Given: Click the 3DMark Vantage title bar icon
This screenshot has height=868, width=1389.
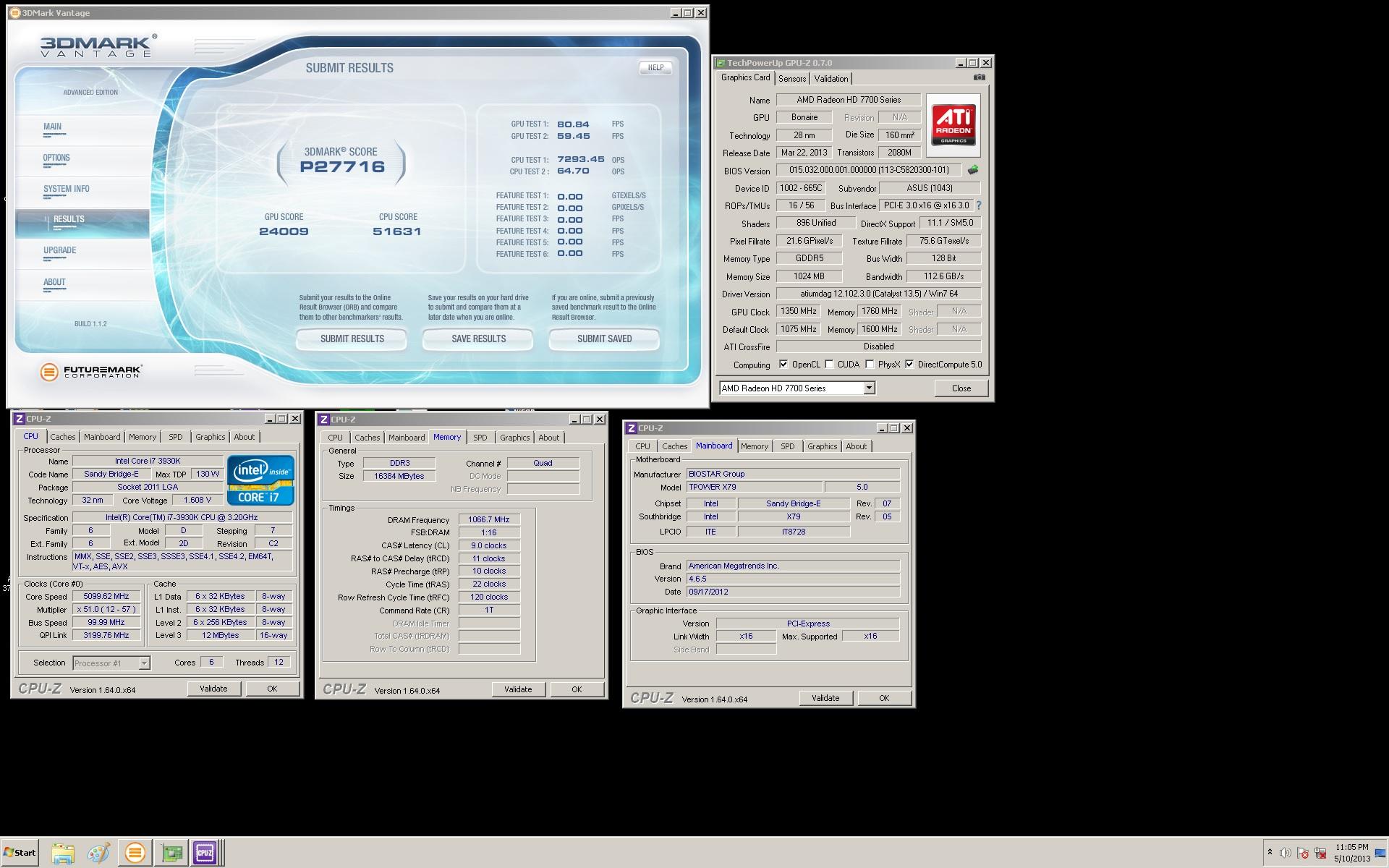Looking at the screenshot, I should click(15, 13).
